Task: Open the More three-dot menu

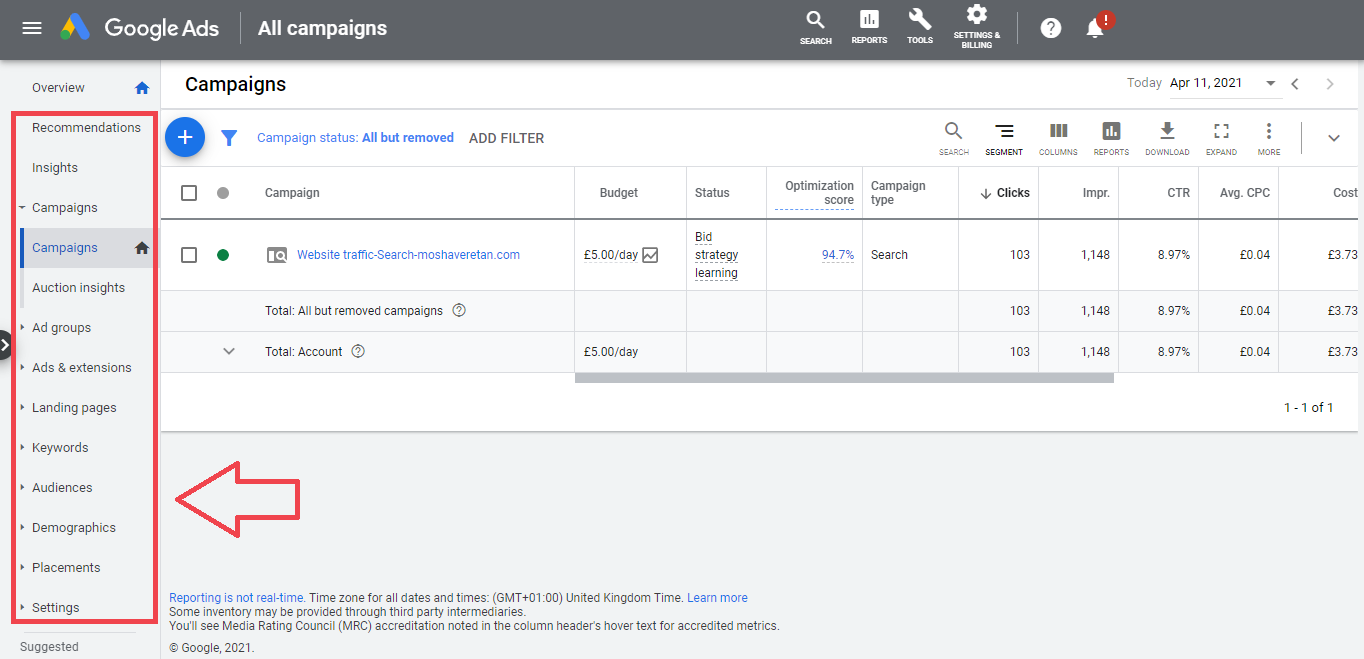Action: (x=1269, y=138)
